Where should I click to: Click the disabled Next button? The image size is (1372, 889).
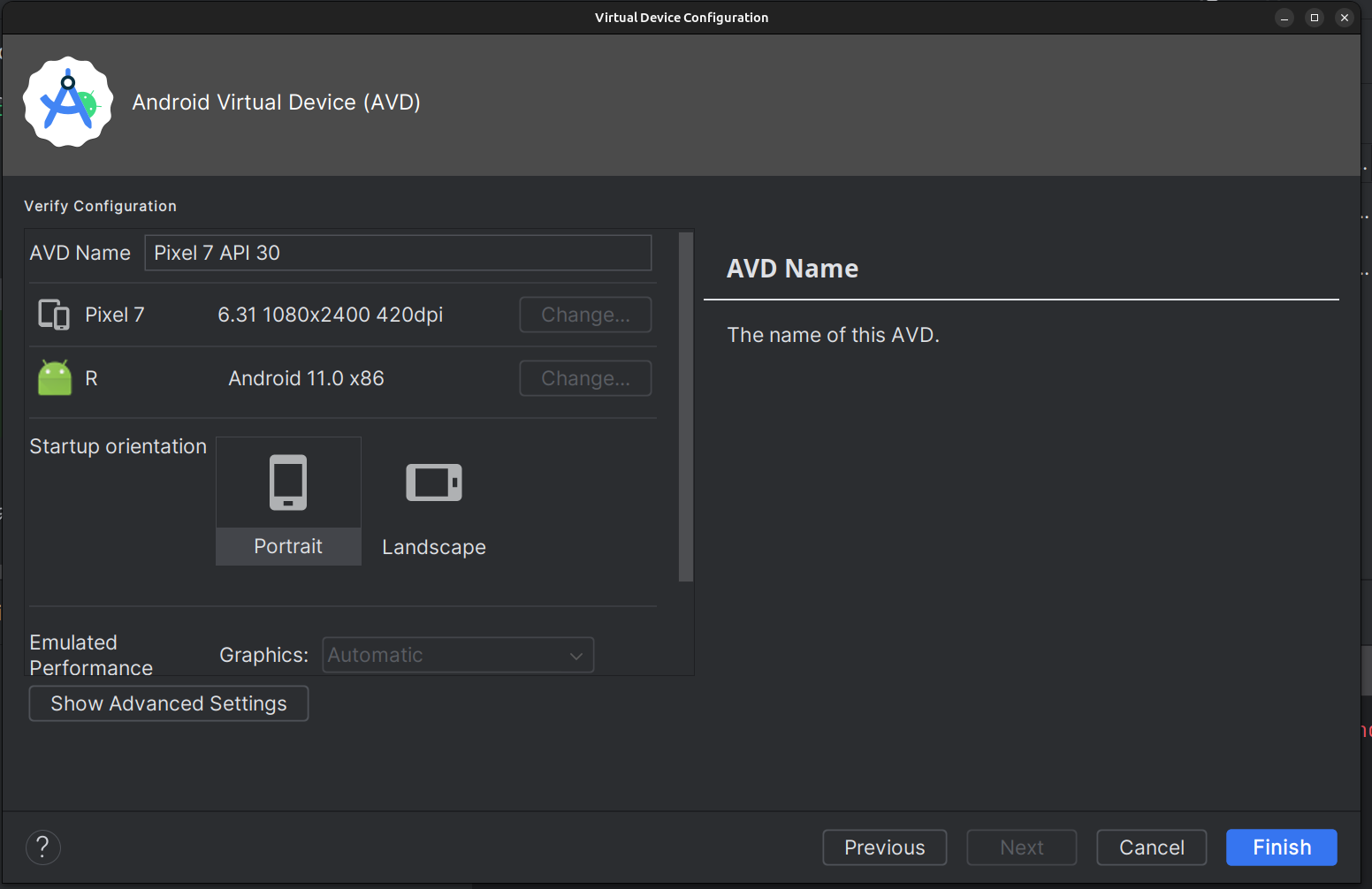pos(1022,847)
